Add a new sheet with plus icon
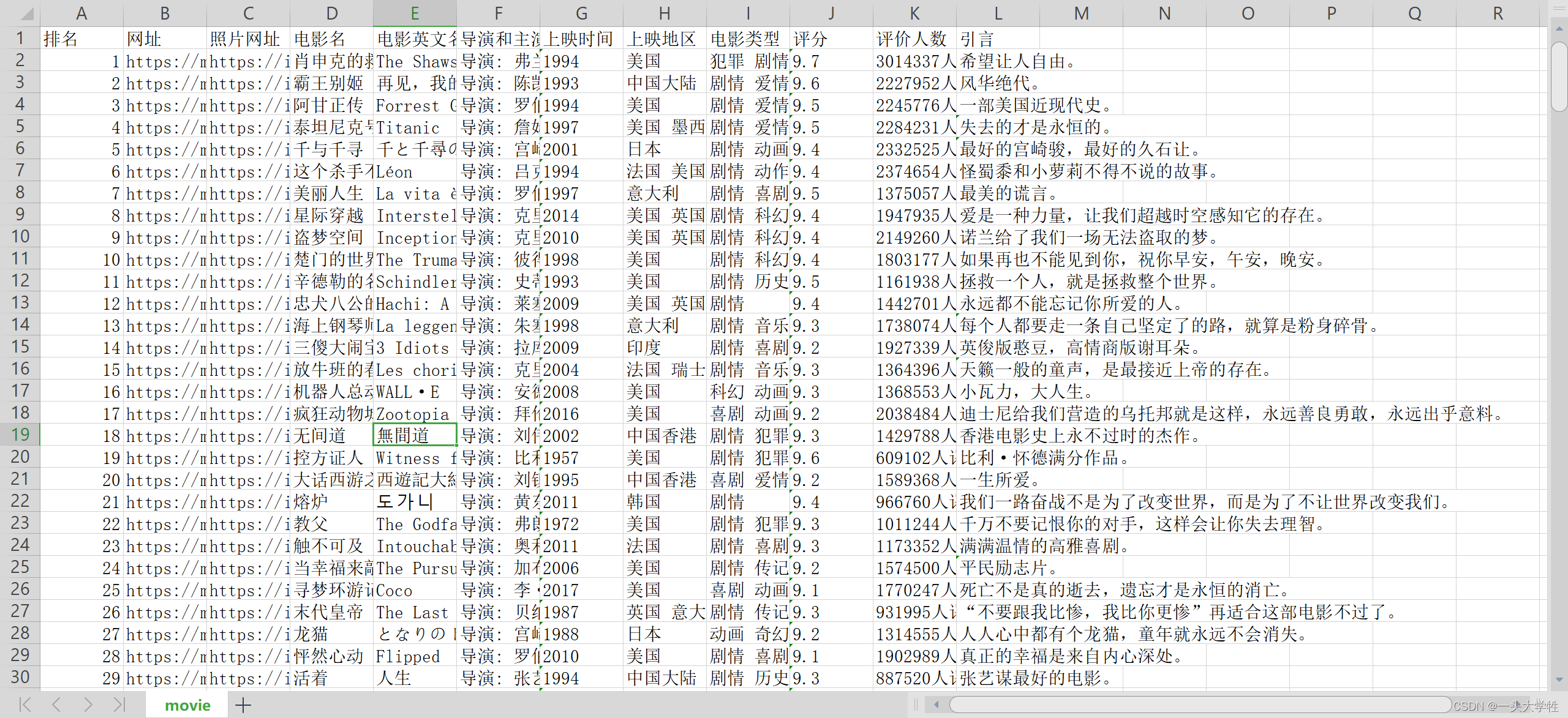Image resolution: width=1568 pixels, height=718 pixels. [x=243, y=705]
